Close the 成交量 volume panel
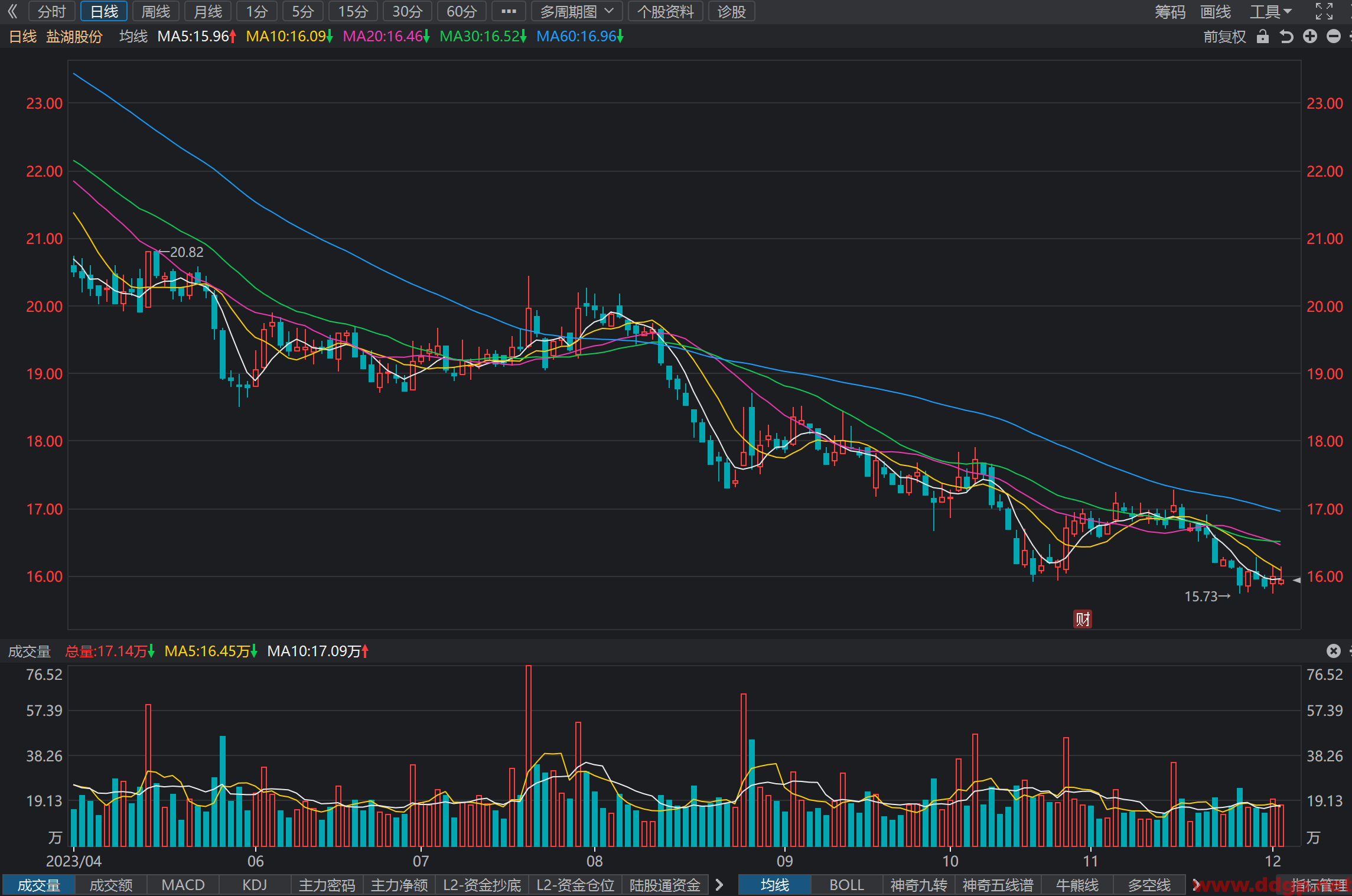Image resolution: width=1352 pixels, height=896 pixels. [1333, 651]
